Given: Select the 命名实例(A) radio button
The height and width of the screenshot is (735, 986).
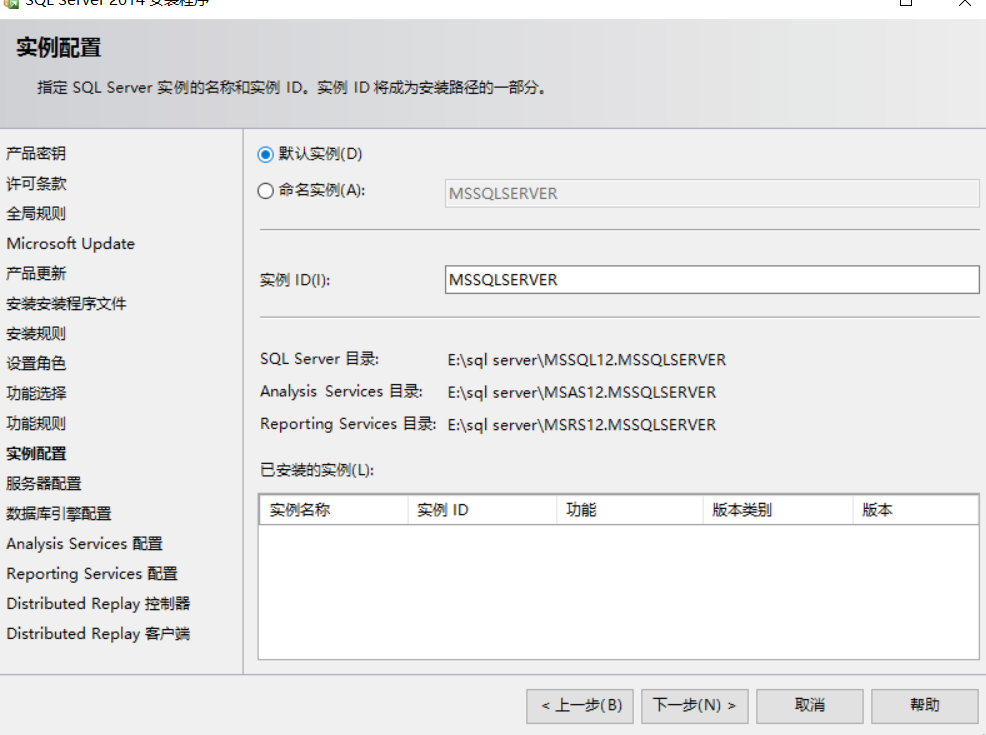Looking at the screenshot, I should click(265, 191).
